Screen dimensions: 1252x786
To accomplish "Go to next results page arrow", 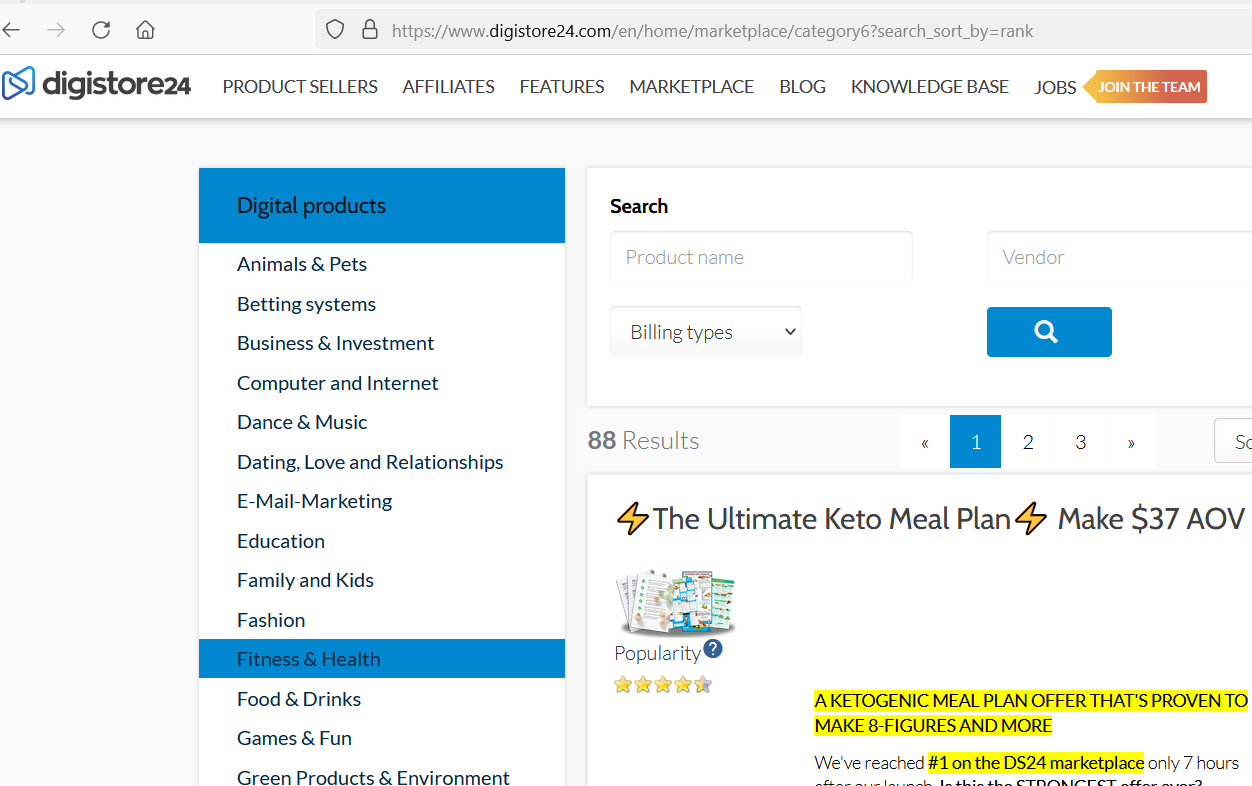I will coord(1131,442).
